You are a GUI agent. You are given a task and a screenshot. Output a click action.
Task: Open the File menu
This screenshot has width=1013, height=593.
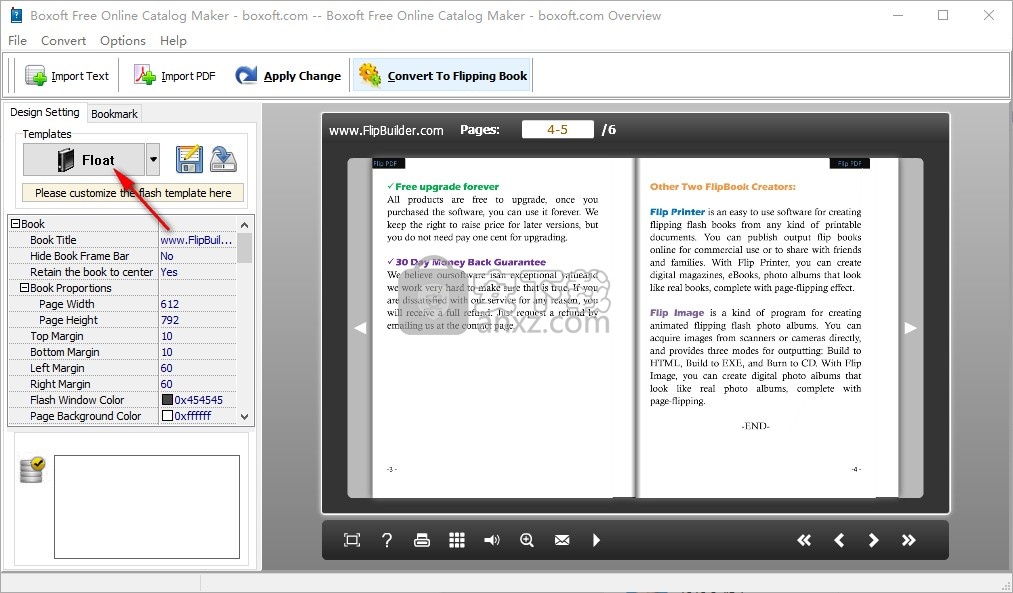tap(17, 40)
